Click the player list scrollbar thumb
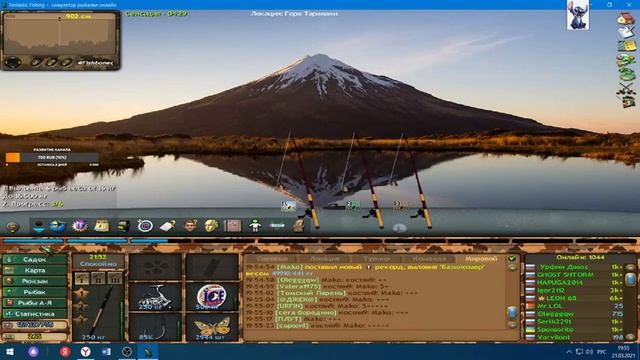Viewport: 640px width, 360px height. (630, 279)
